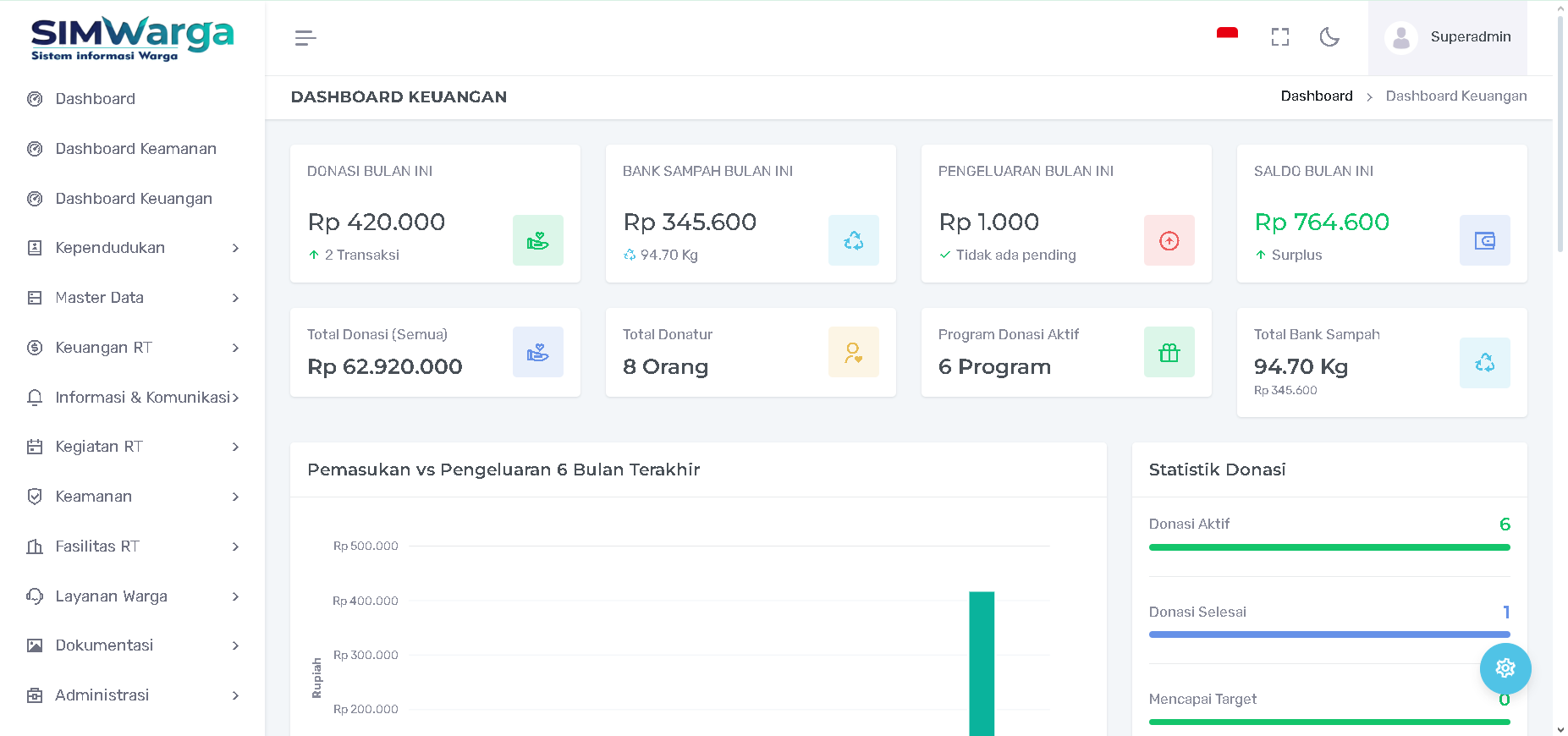Click the fullscreen icon in header

(x=1279, y=37)
